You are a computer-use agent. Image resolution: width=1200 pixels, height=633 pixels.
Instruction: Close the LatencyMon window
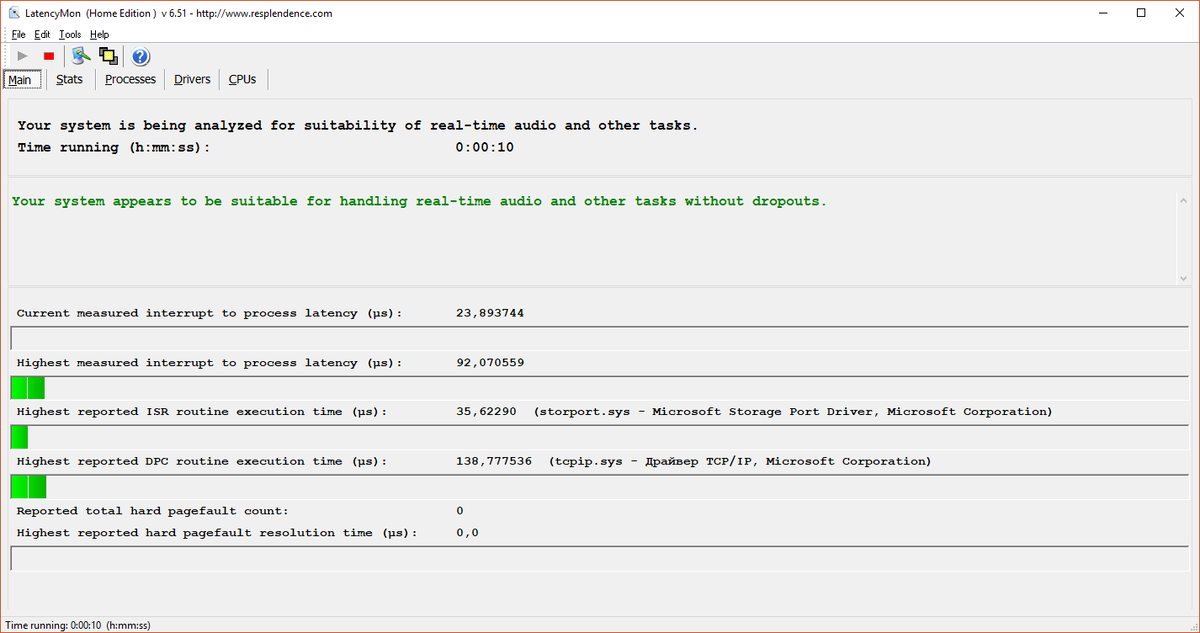(x=1180, y=13)
